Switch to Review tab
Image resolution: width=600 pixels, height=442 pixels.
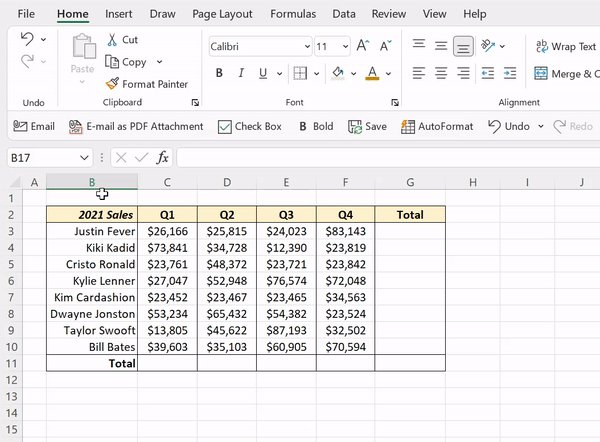tap(389, 14)
